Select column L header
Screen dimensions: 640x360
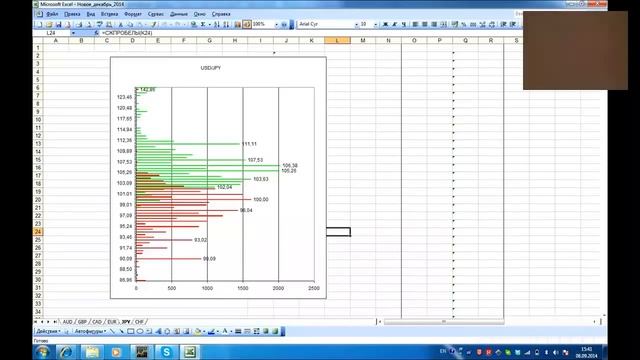coord(337,40)
